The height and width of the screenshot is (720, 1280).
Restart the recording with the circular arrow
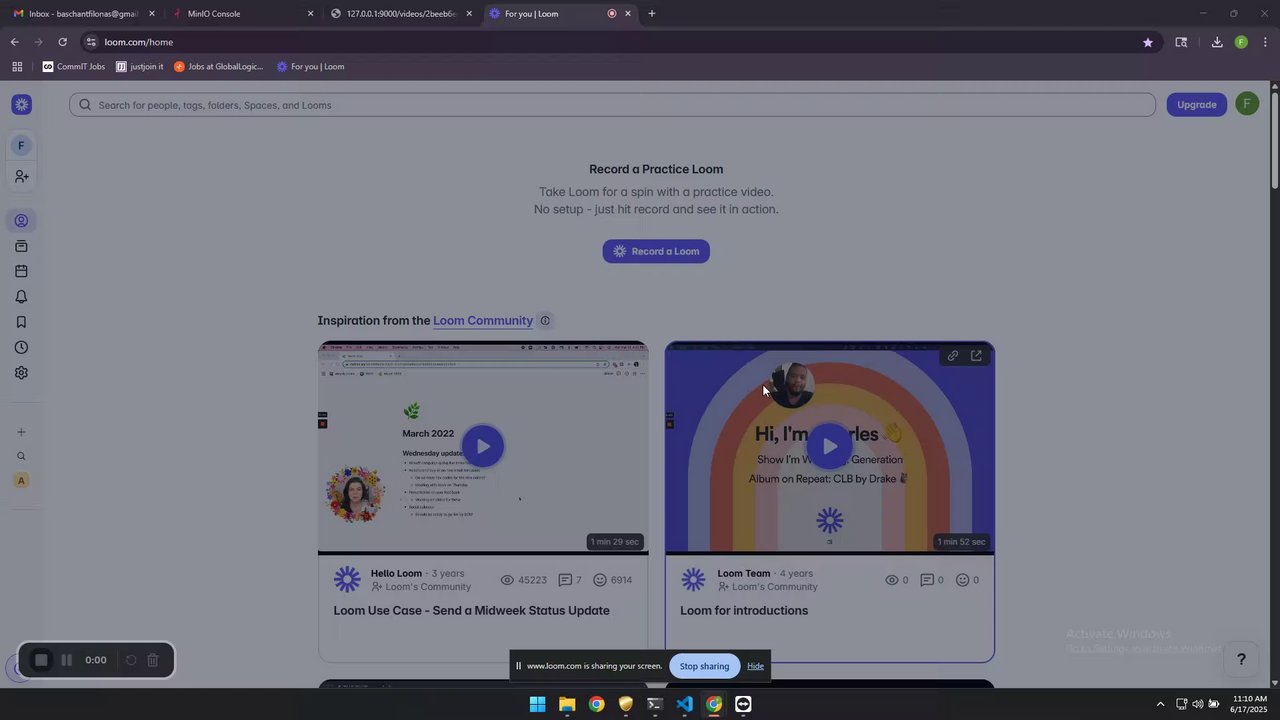[x=130, y=660]
